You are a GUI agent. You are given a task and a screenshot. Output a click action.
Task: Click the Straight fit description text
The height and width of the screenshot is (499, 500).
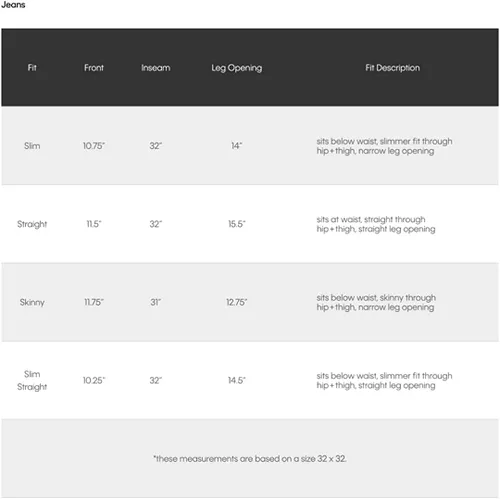click(x=376, y=224)
